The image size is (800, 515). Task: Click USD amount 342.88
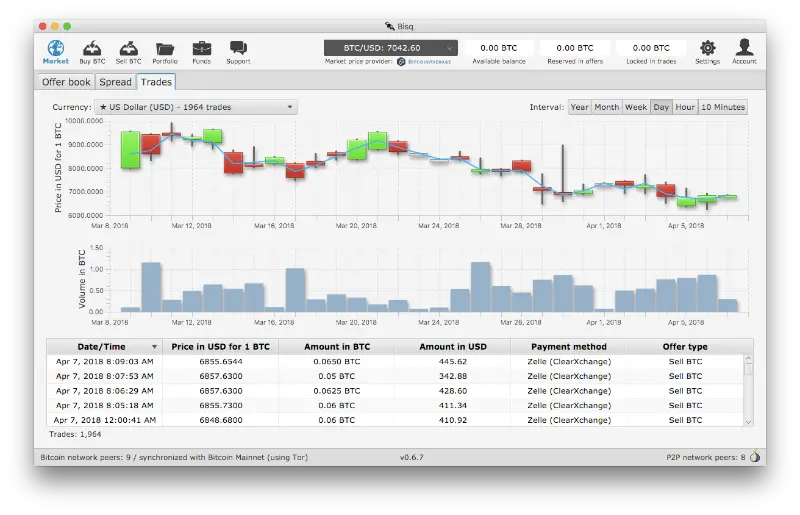point(453,376)
